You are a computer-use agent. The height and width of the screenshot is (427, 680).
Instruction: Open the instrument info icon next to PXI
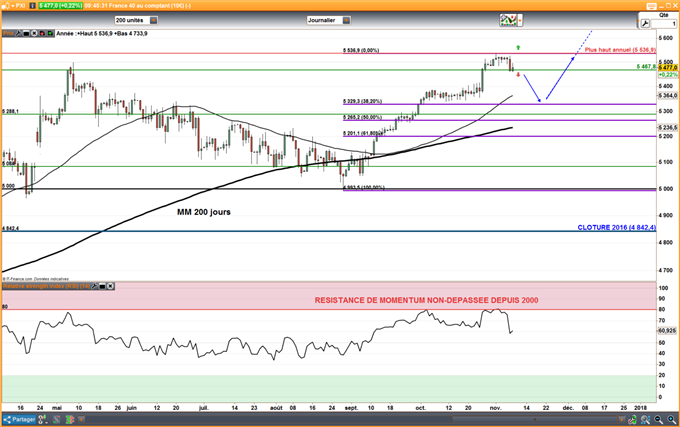click(33, 6)
